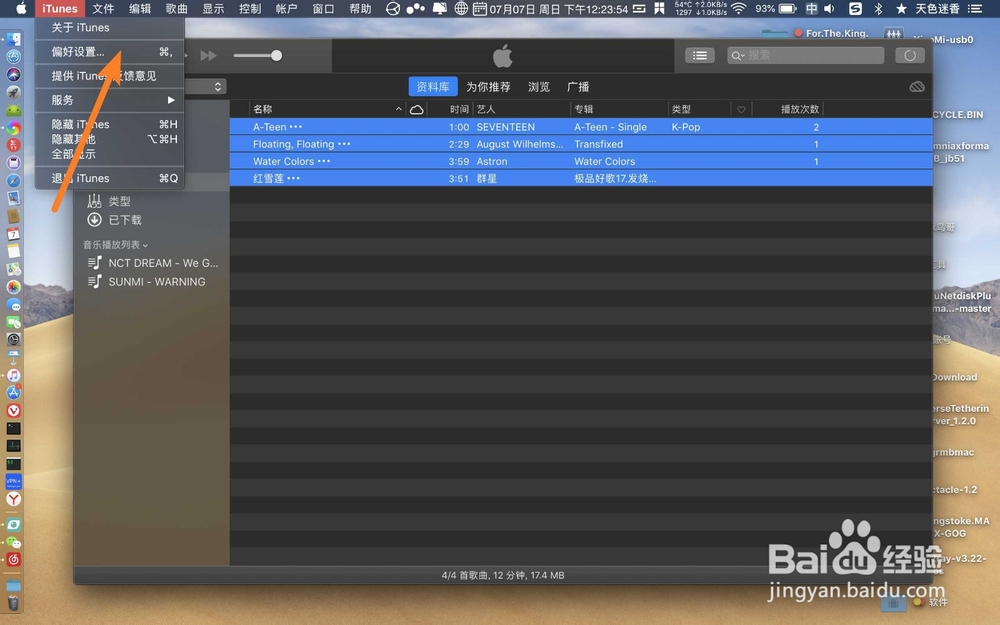
Task: Select the song row by SEVENTEEN
Action: (581, 127)
